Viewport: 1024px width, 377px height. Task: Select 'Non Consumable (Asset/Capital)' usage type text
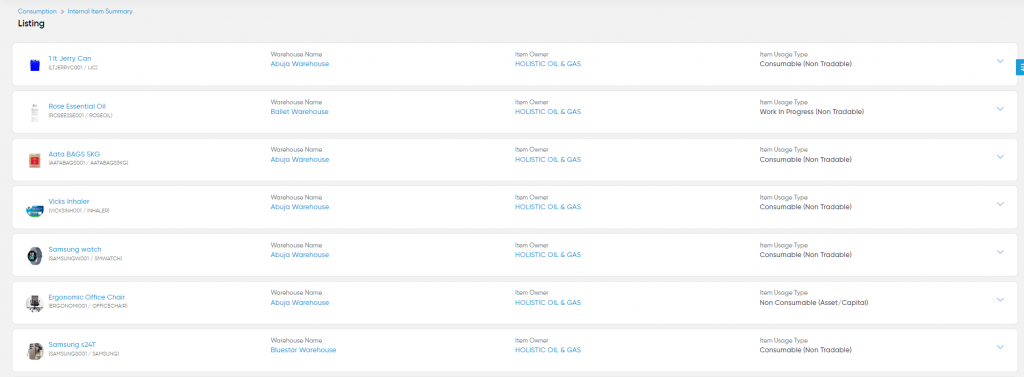(815, 303)
